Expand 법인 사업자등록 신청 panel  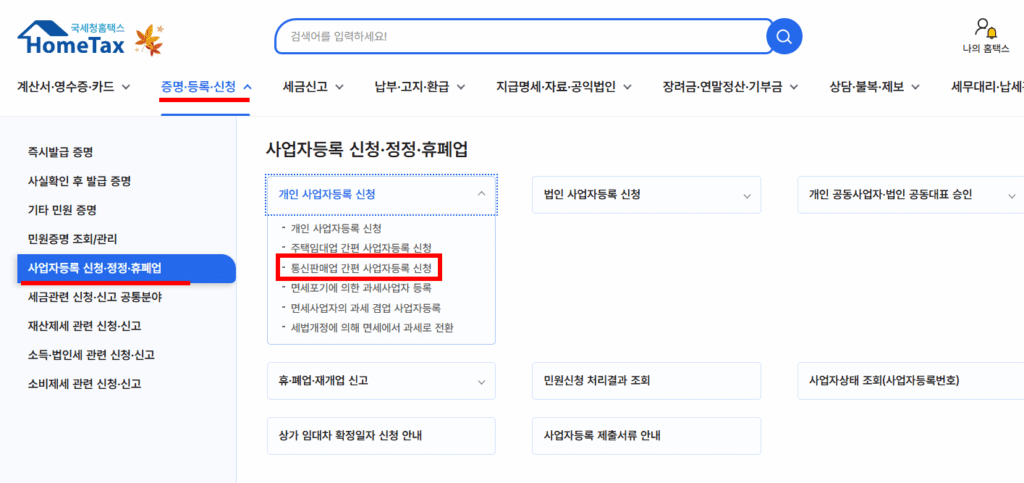tap(647, 195)
